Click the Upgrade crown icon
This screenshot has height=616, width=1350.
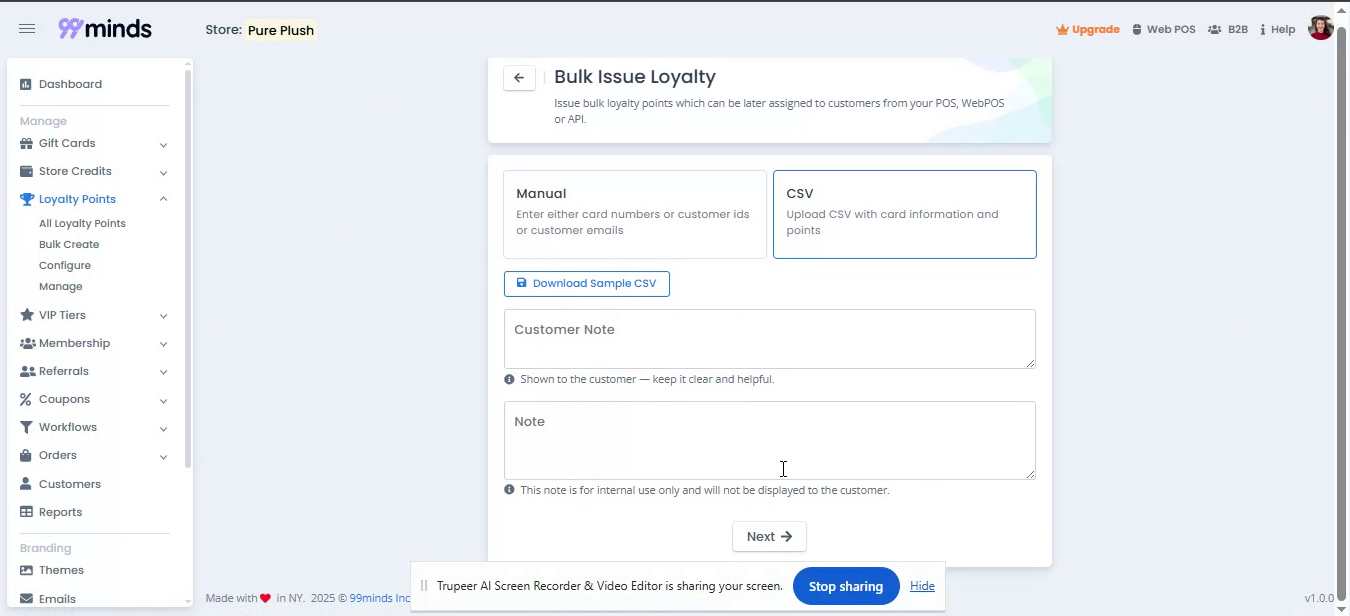click(1062, 30)
